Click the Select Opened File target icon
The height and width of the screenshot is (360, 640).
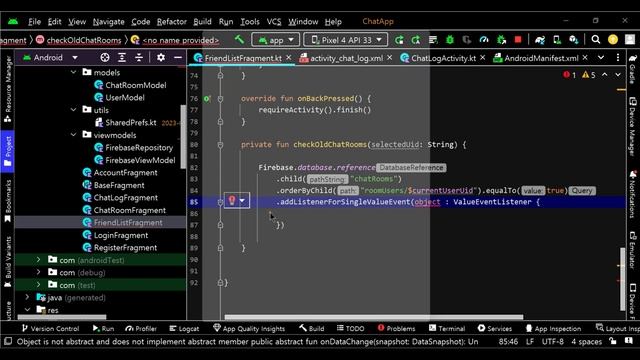click(105, 58)
